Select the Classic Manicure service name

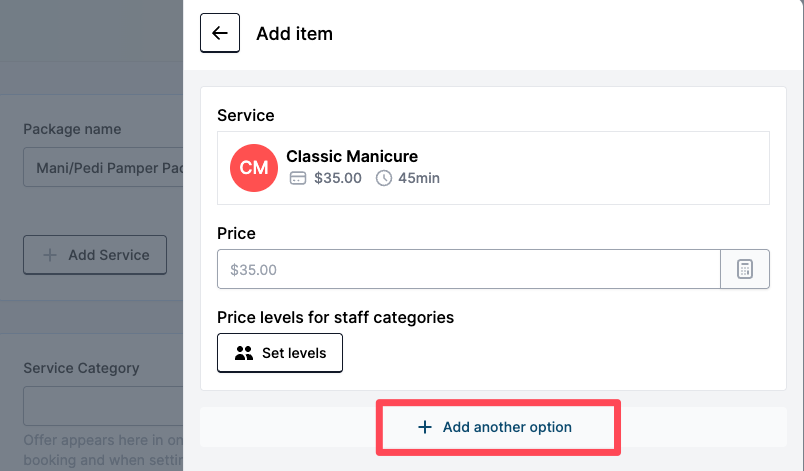click(352, 156)
